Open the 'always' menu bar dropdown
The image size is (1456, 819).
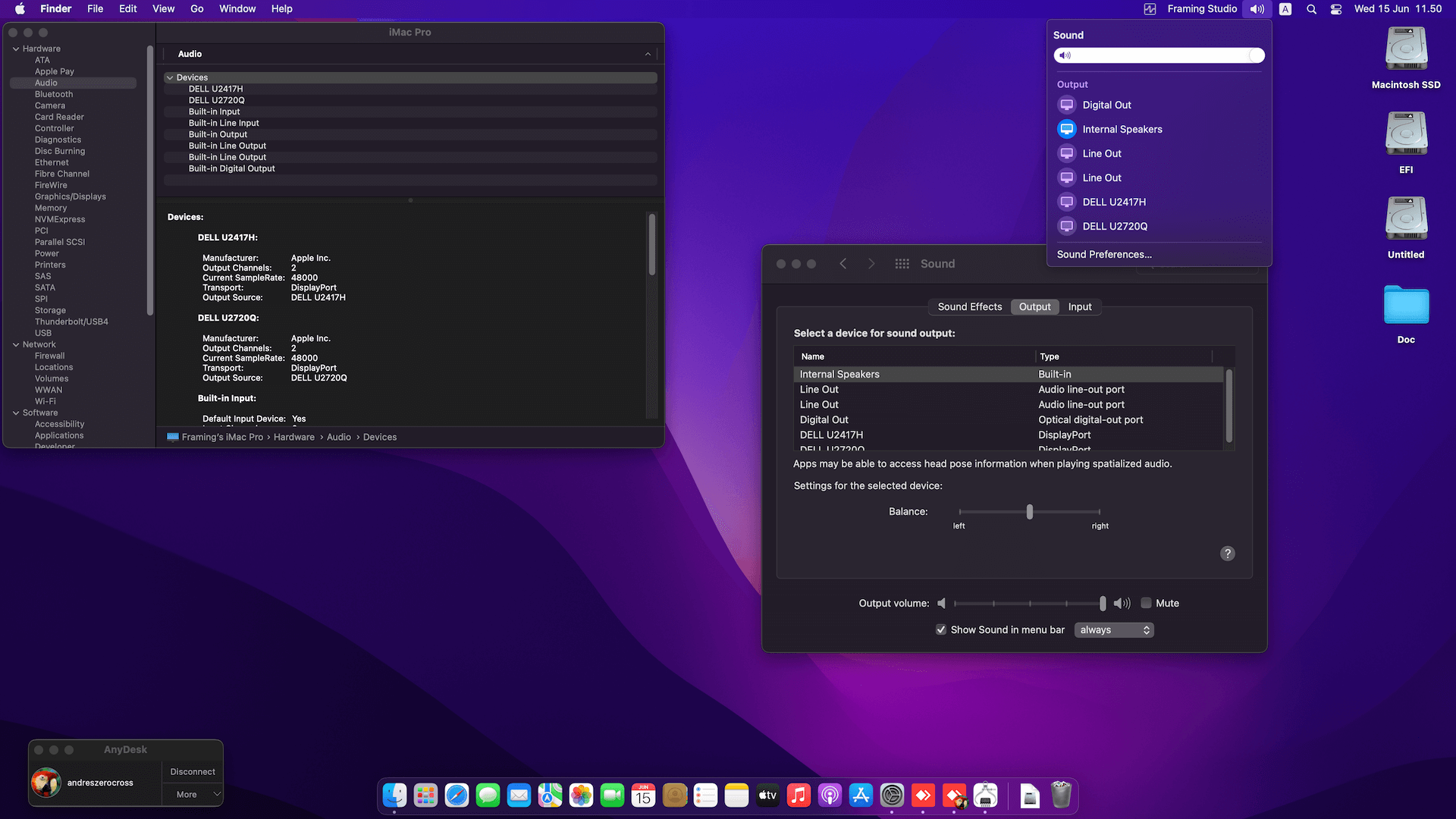[x=1114, y=630]
